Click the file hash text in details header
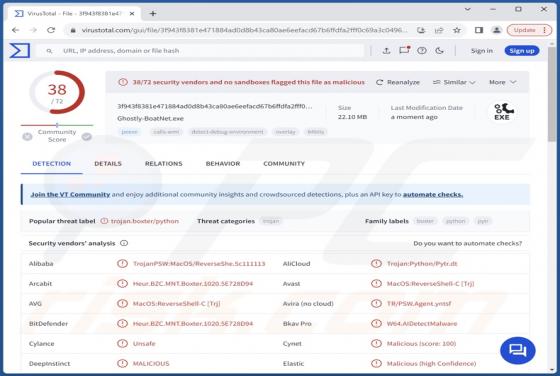Image resolution: width=560 pixels, height=376 pixels. tap(215, 106)
